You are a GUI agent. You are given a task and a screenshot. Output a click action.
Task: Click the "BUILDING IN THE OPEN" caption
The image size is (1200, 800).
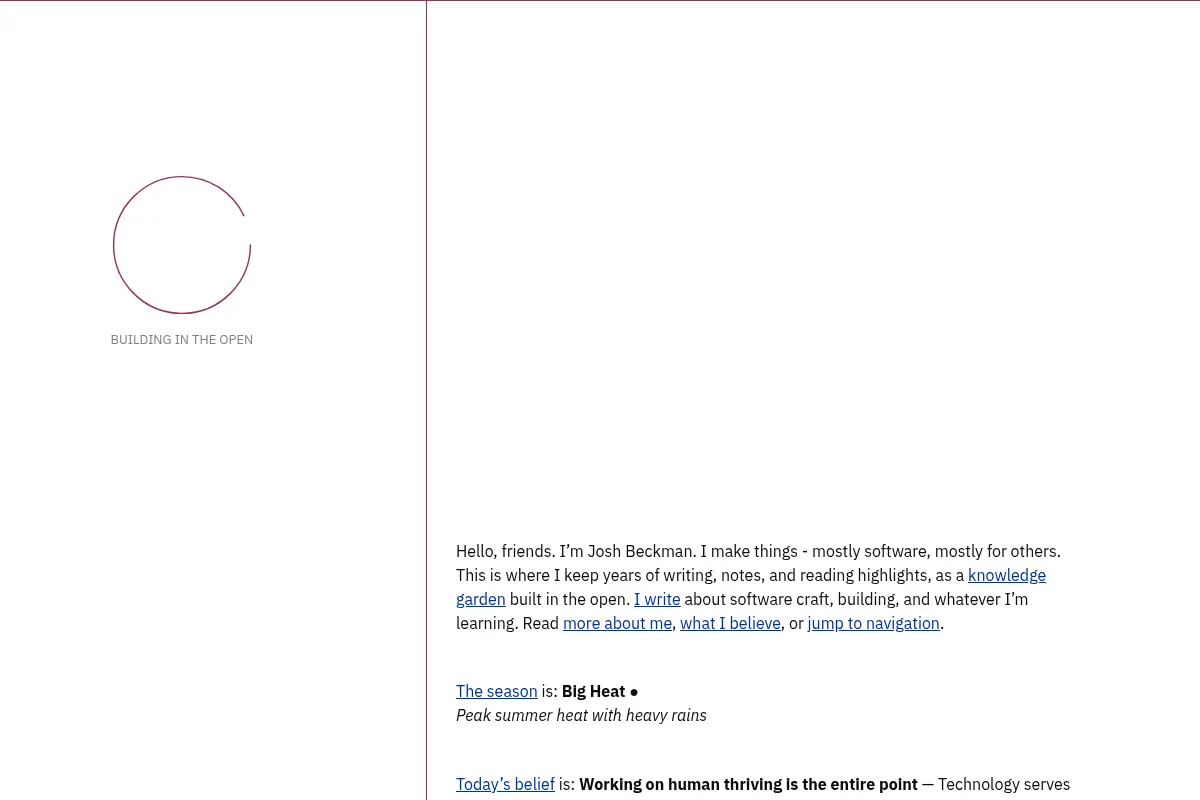point(182,340)
